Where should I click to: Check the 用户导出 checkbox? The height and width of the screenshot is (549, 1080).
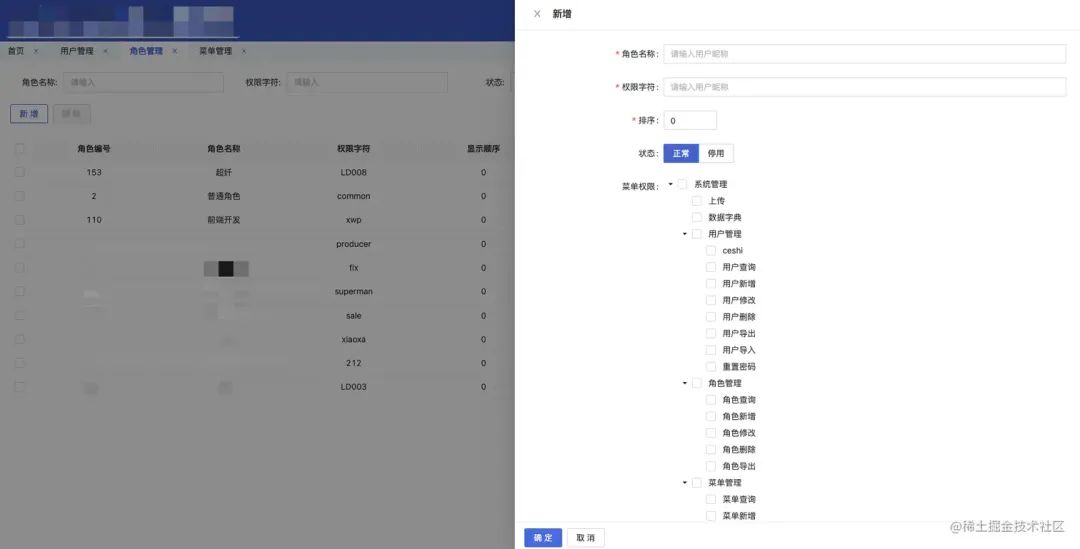point(711,333)
